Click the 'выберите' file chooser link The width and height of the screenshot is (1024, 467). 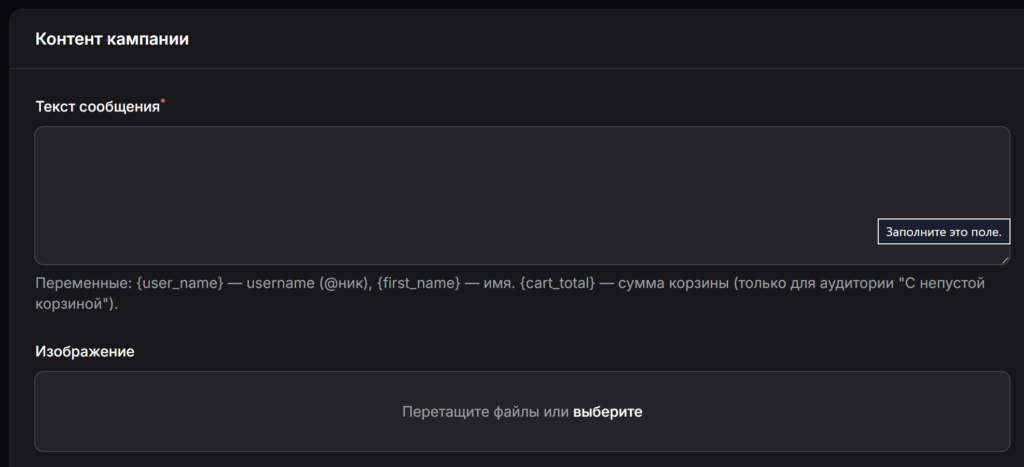607,412
